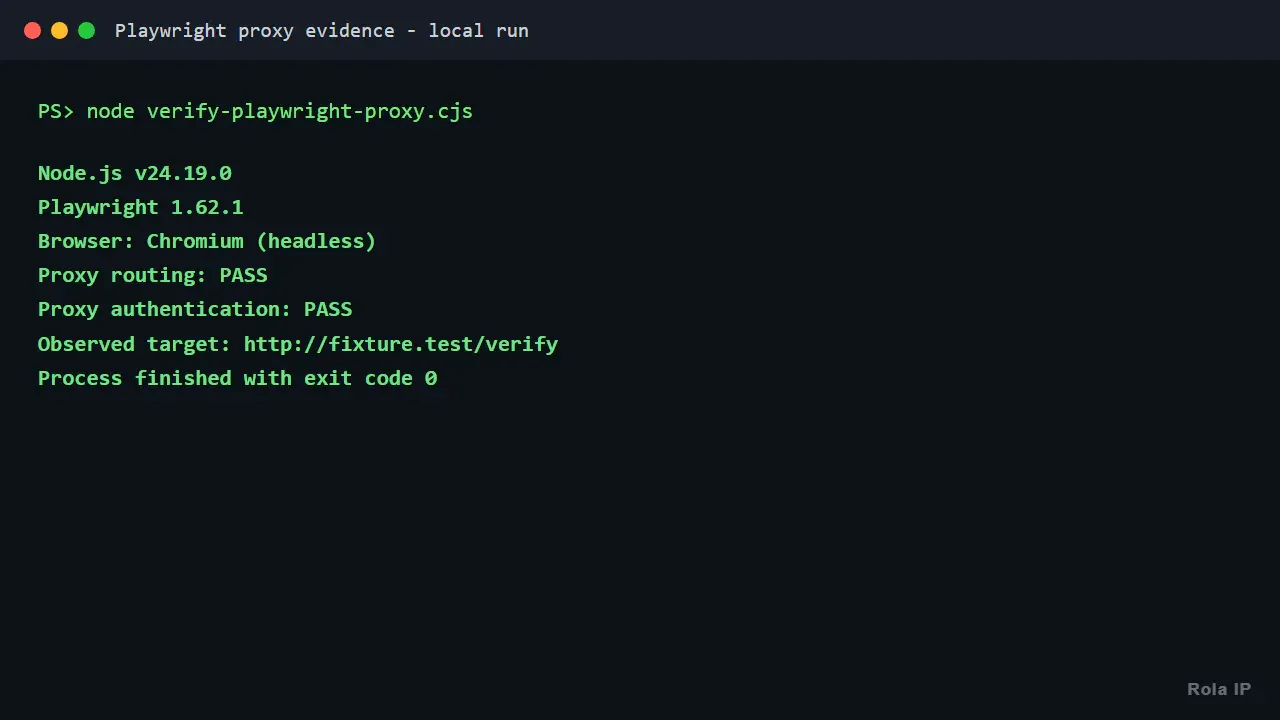Click the yellow minimize window button
Screen dimensions: 1280x720
point(59,31)
